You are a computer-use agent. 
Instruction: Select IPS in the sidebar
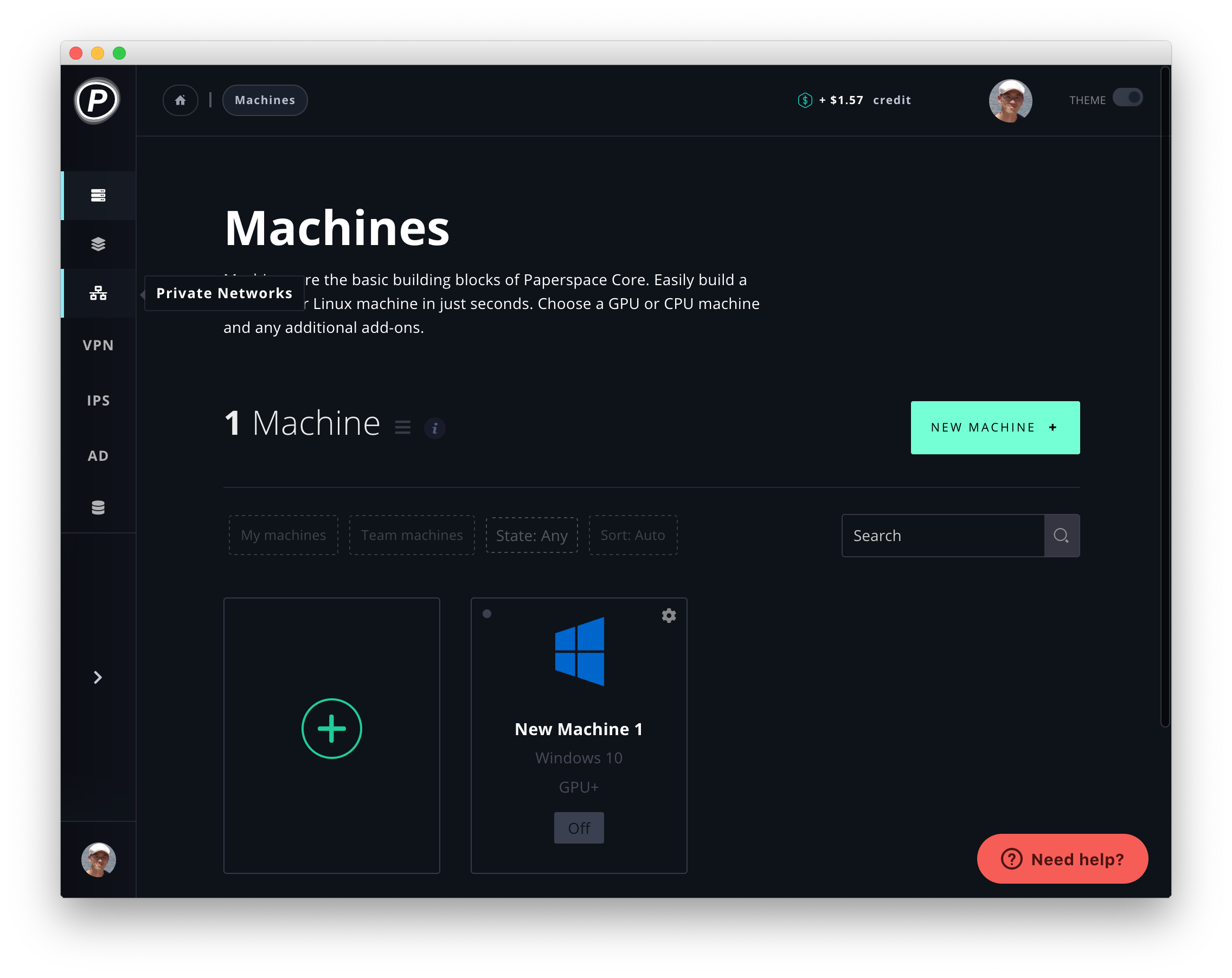tap(98, 401)
